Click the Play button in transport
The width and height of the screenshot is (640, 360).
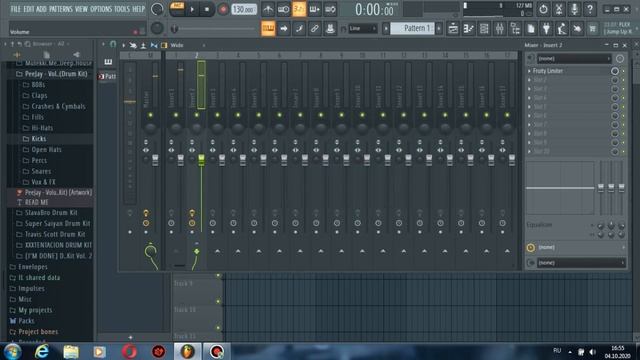192,9
